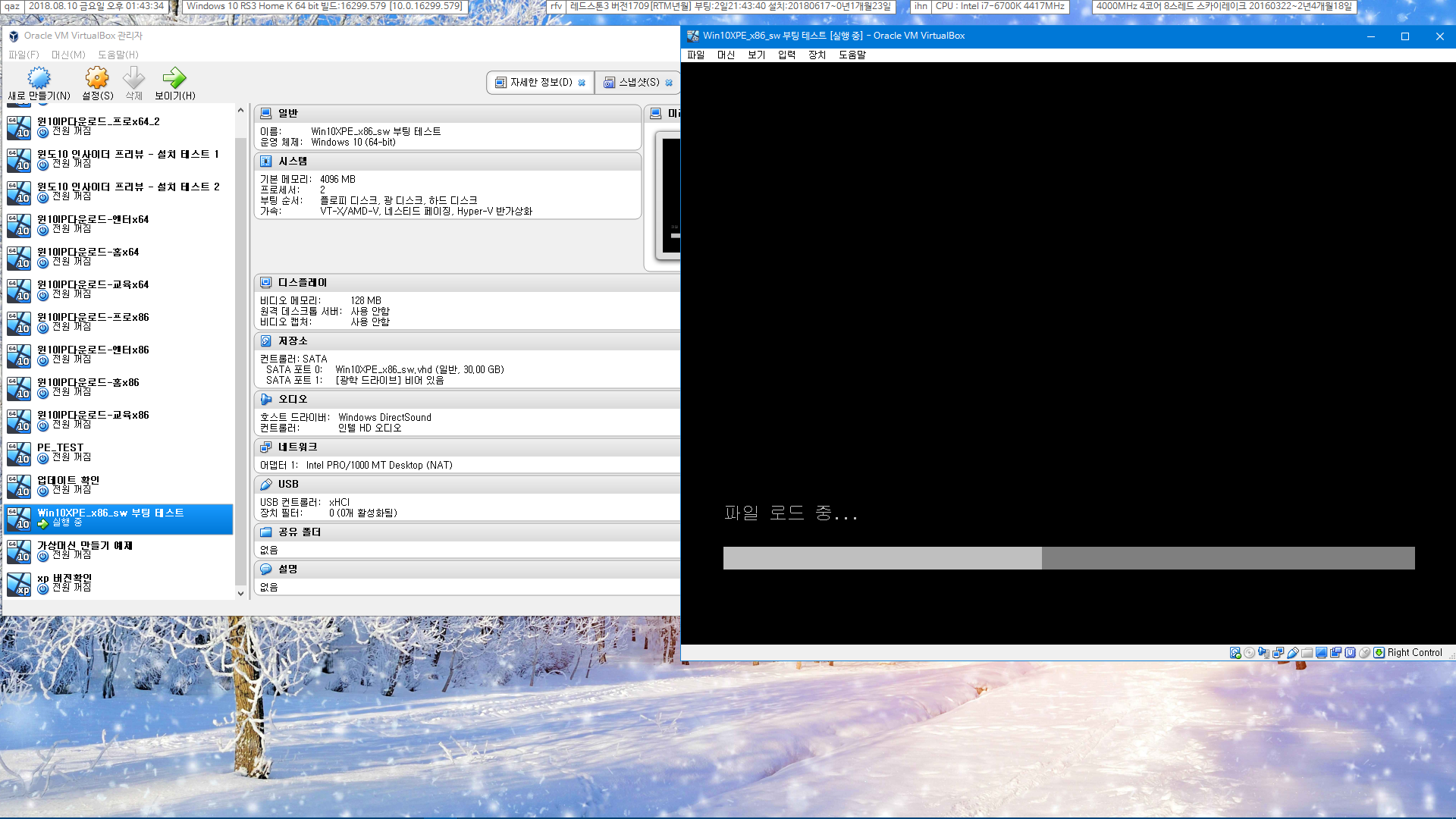Viewport: 1456px width, 819px height.
Task: Click the 설명 section speech bubble icon
Action: point(265,569)
